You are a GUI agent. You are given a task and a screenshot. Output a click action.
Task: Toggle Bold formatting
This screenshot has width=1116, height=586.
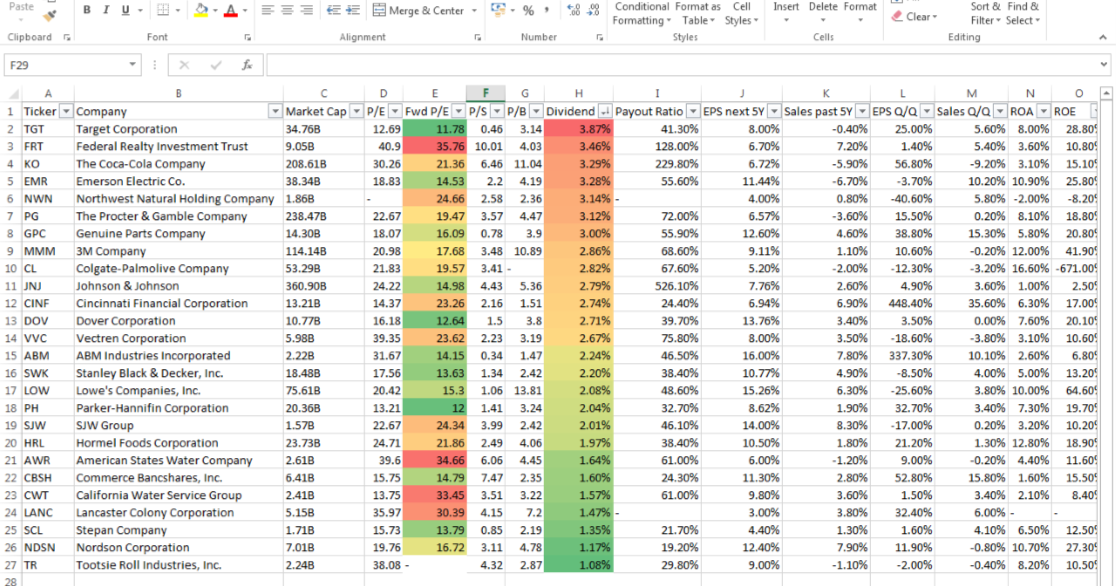[x=86, y=9]
